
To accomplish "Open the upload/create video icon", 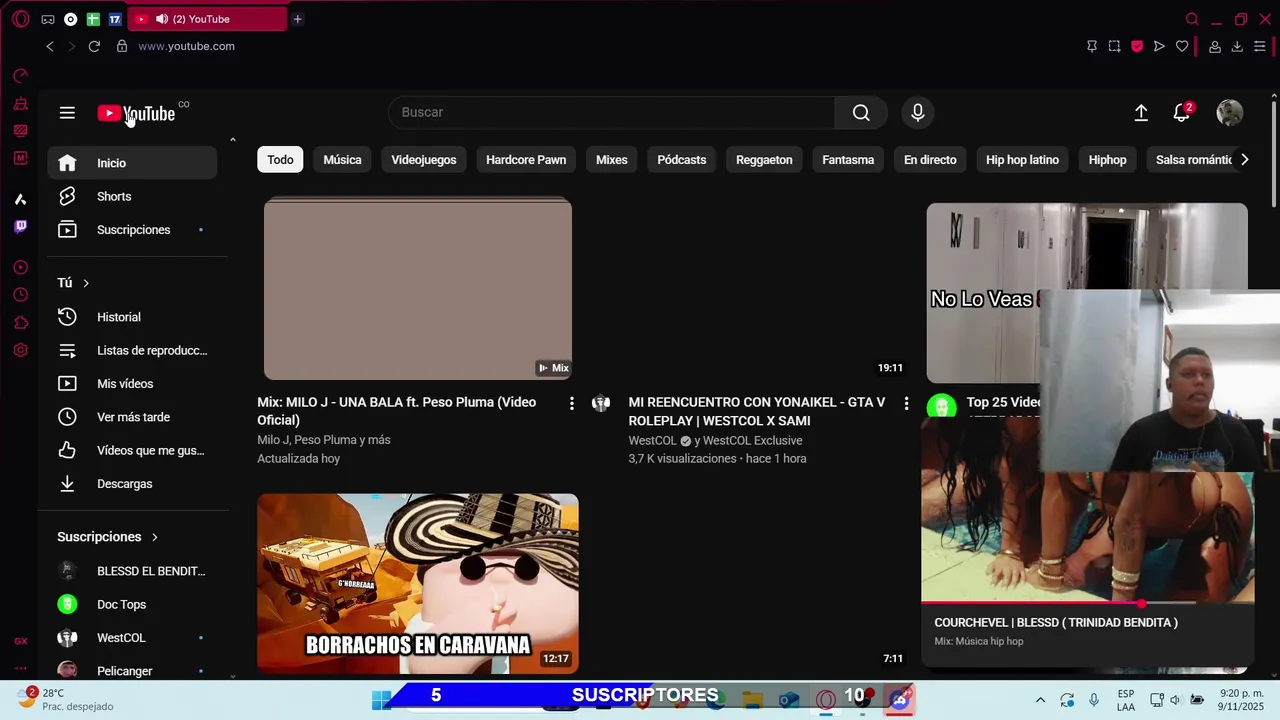I will pos(1141,113).
